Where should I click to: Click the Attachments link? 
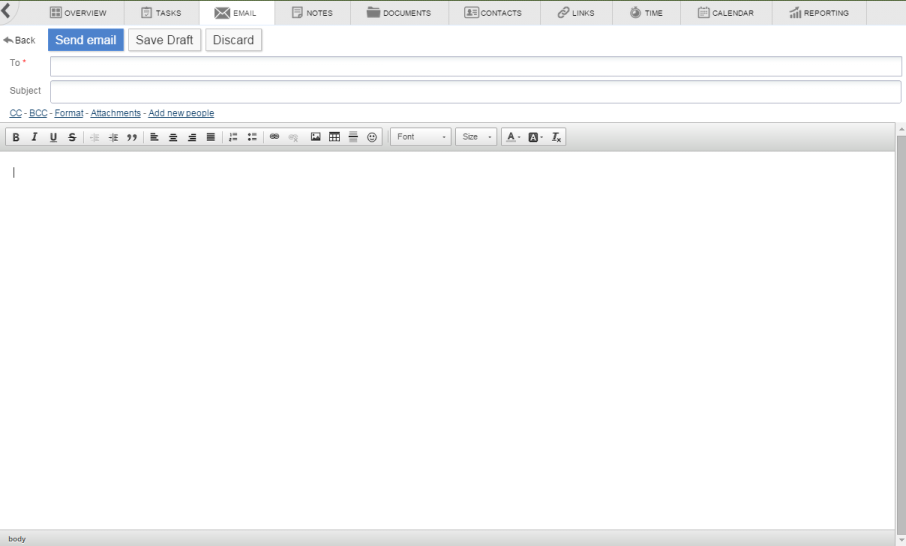[116, 113]
